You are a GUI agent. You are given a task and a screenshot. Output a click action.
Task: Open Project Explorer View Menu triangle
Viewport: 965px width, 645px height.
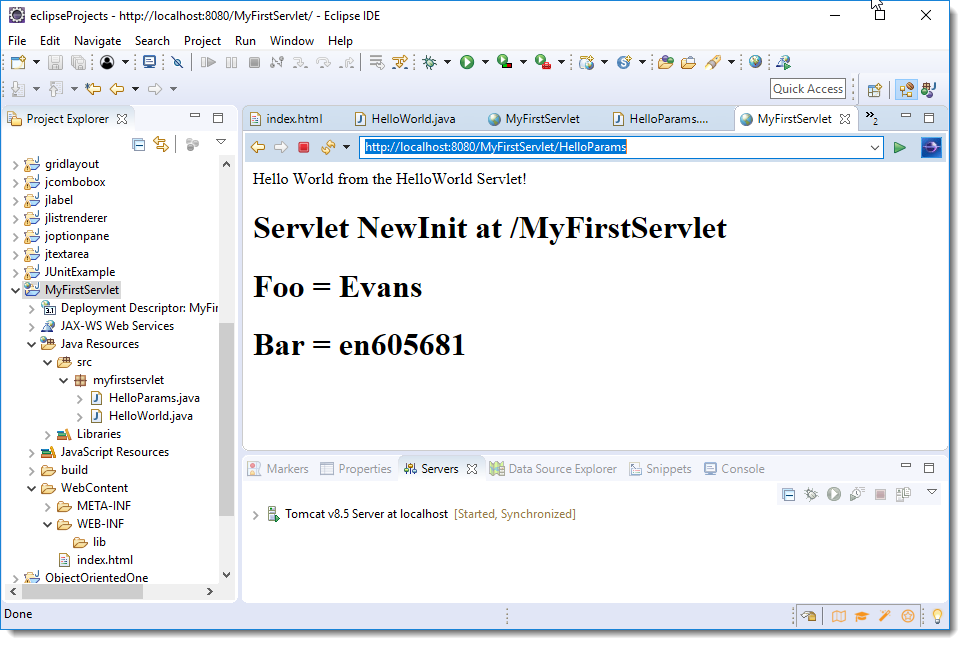pos(221,142)
